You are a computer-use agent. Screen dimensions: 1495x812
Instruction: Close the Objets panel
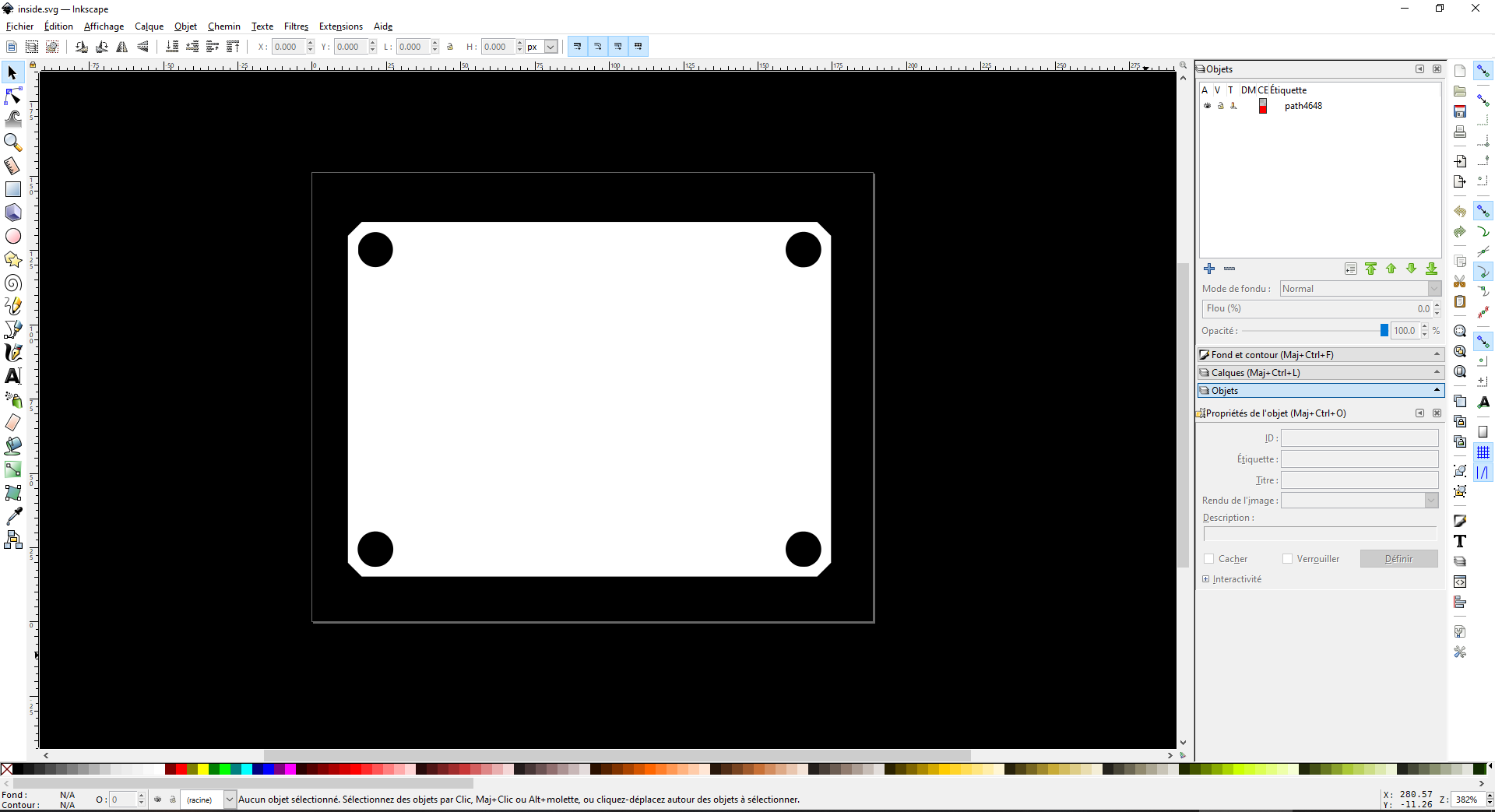1437,69
